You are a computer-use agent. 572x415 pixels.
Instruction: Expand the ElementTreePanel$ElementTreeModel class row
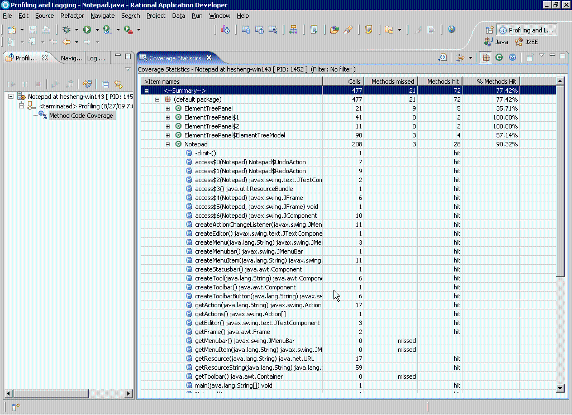click(x=168, y=135)
